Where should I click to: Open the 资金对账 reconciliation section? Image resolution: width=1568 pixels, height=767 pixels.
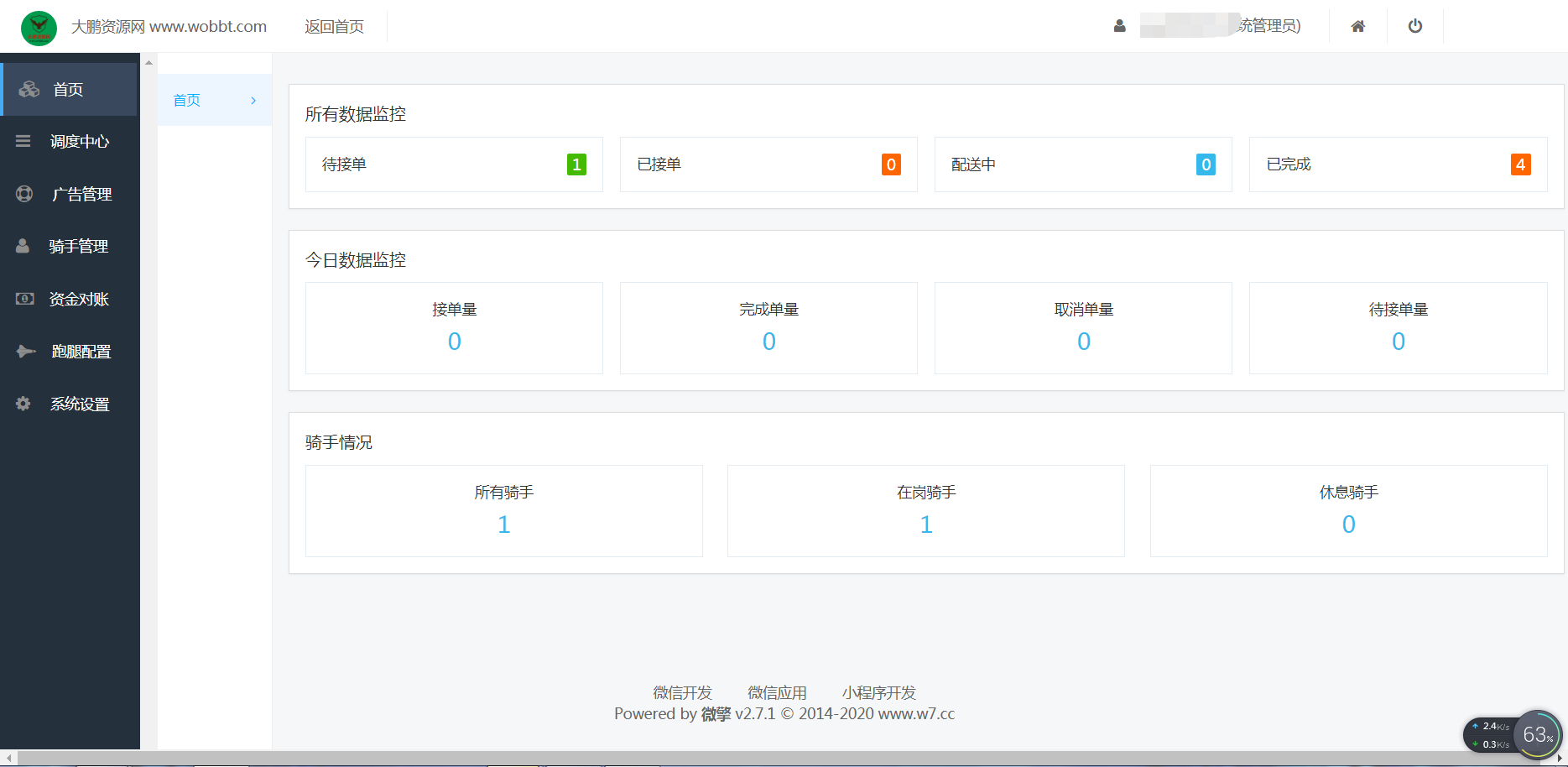pyautogui.click(x=79, y=299)
